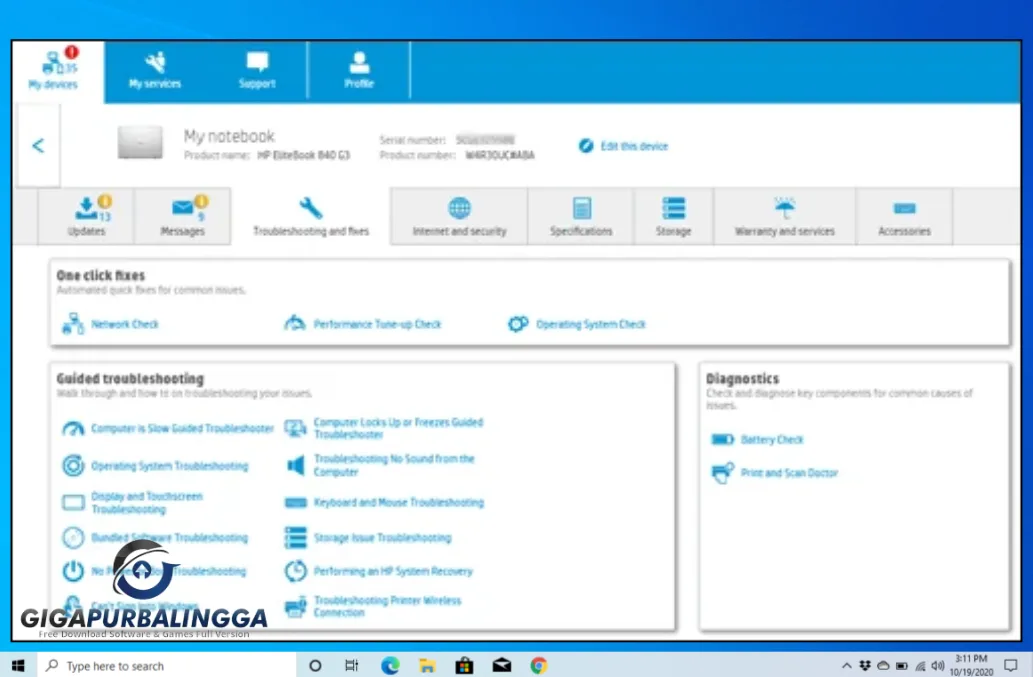Image resolution: width=1033 pixels, height=677 pixels.
Task: Click the My notebook laptop thumbnail
Action: click(140, 142)
